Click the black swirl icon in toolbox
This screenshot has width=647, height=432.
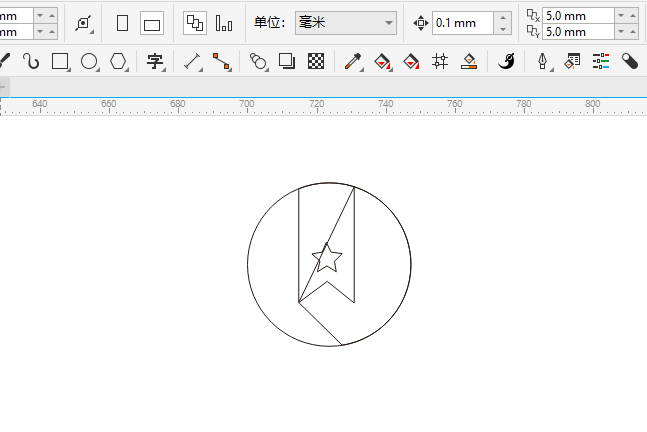(x=506, y=61)
